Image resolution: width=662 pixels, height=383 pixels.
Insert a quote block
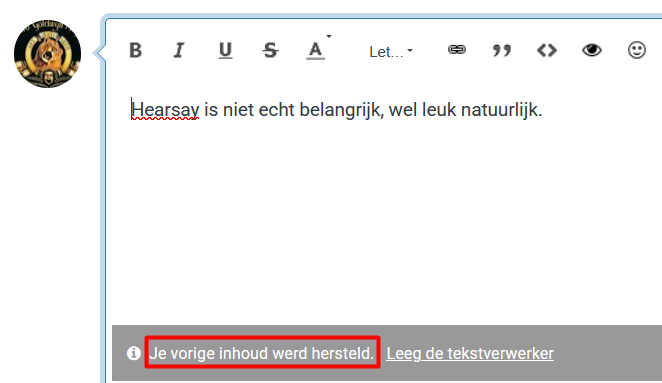click(x=502, y=50)
